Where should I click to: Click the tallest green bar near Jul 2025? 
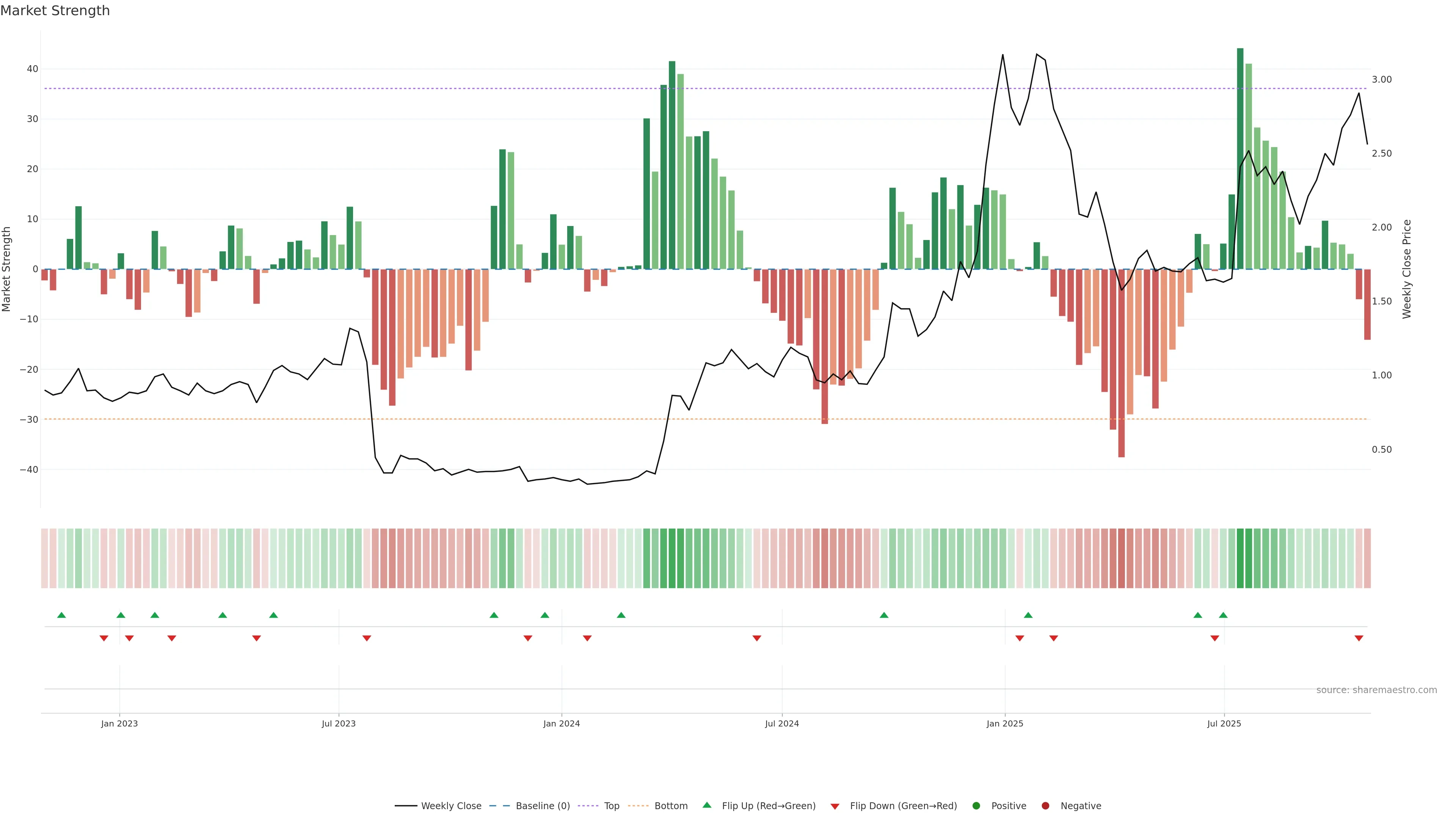(x=1240, y=158)
